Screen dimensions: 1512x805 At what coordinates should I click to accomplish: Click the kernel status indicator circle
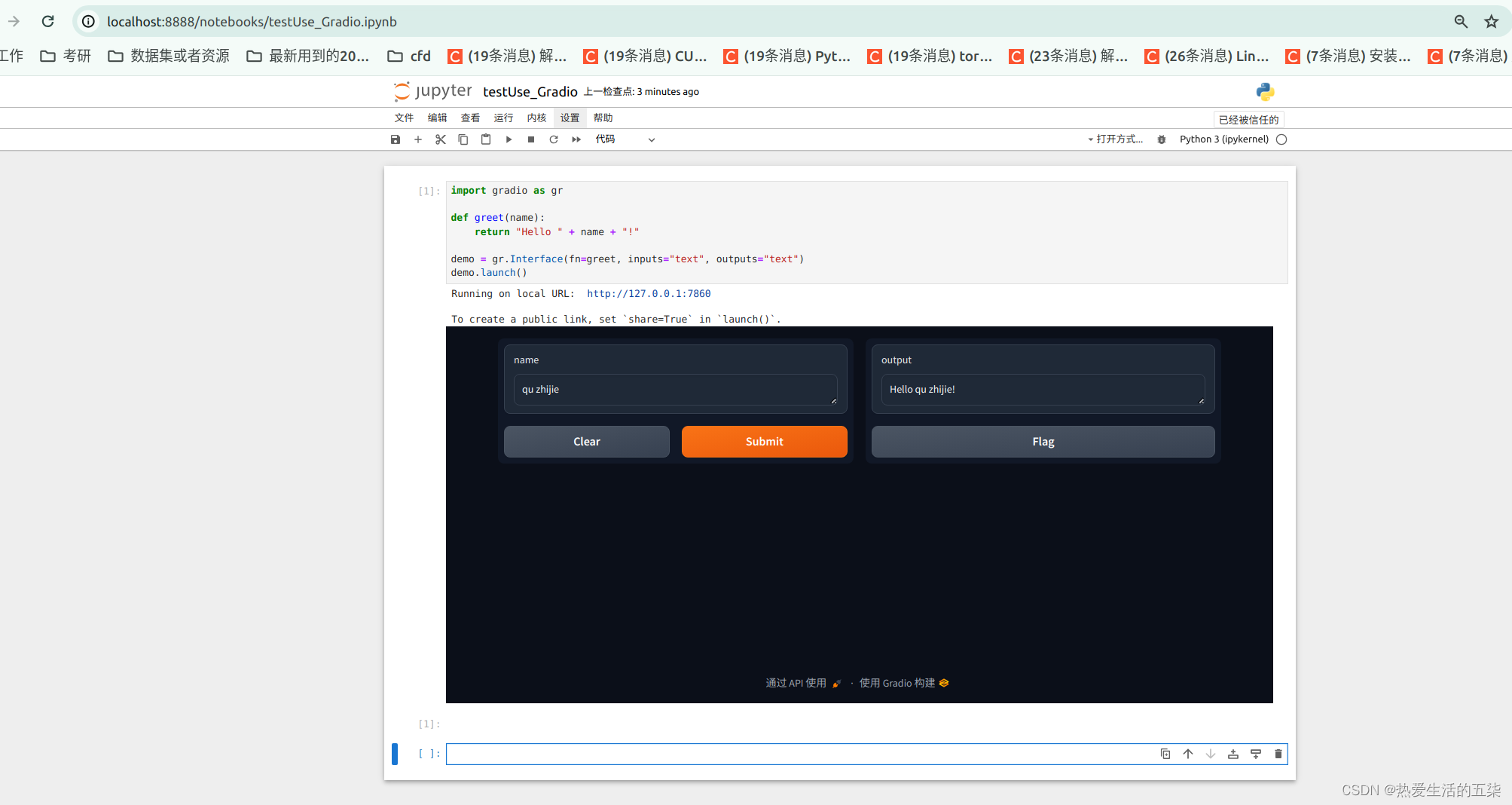[1281, 139]
